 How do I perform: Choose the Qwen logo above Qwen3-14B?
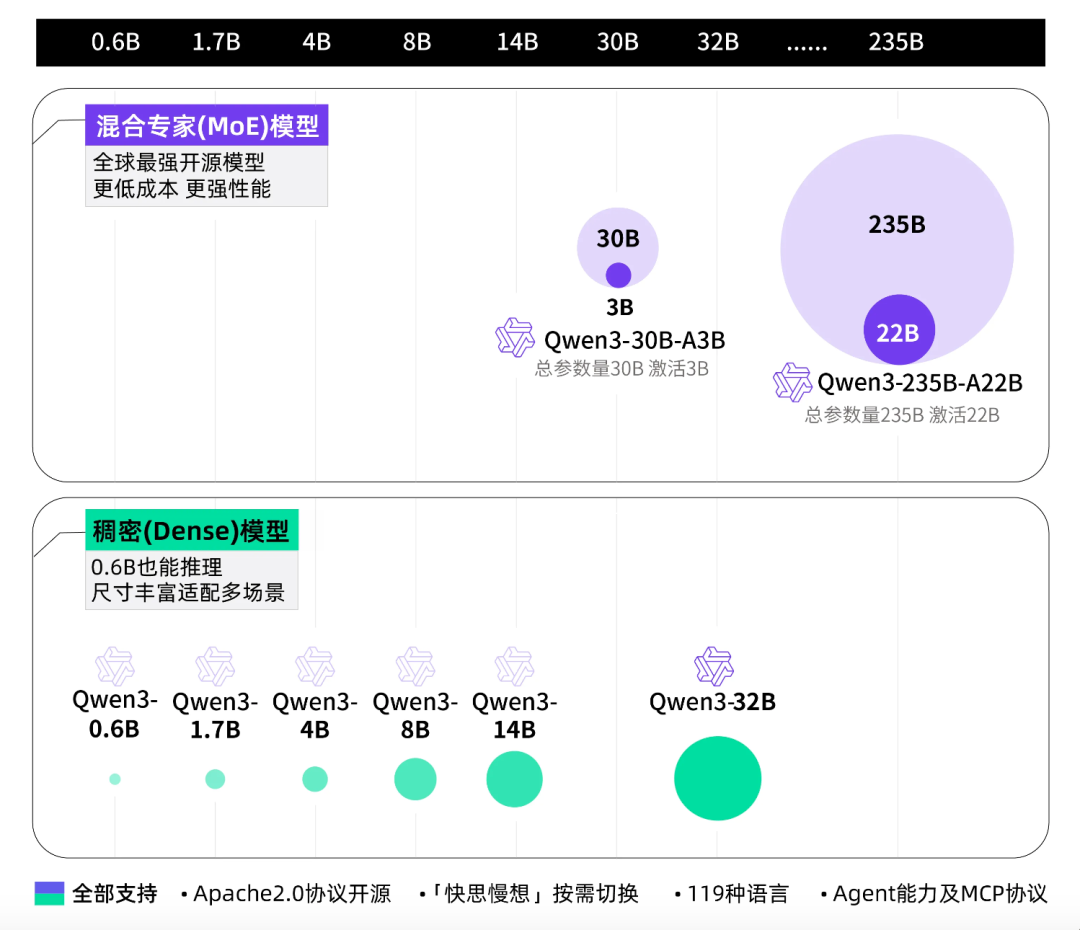515,666
